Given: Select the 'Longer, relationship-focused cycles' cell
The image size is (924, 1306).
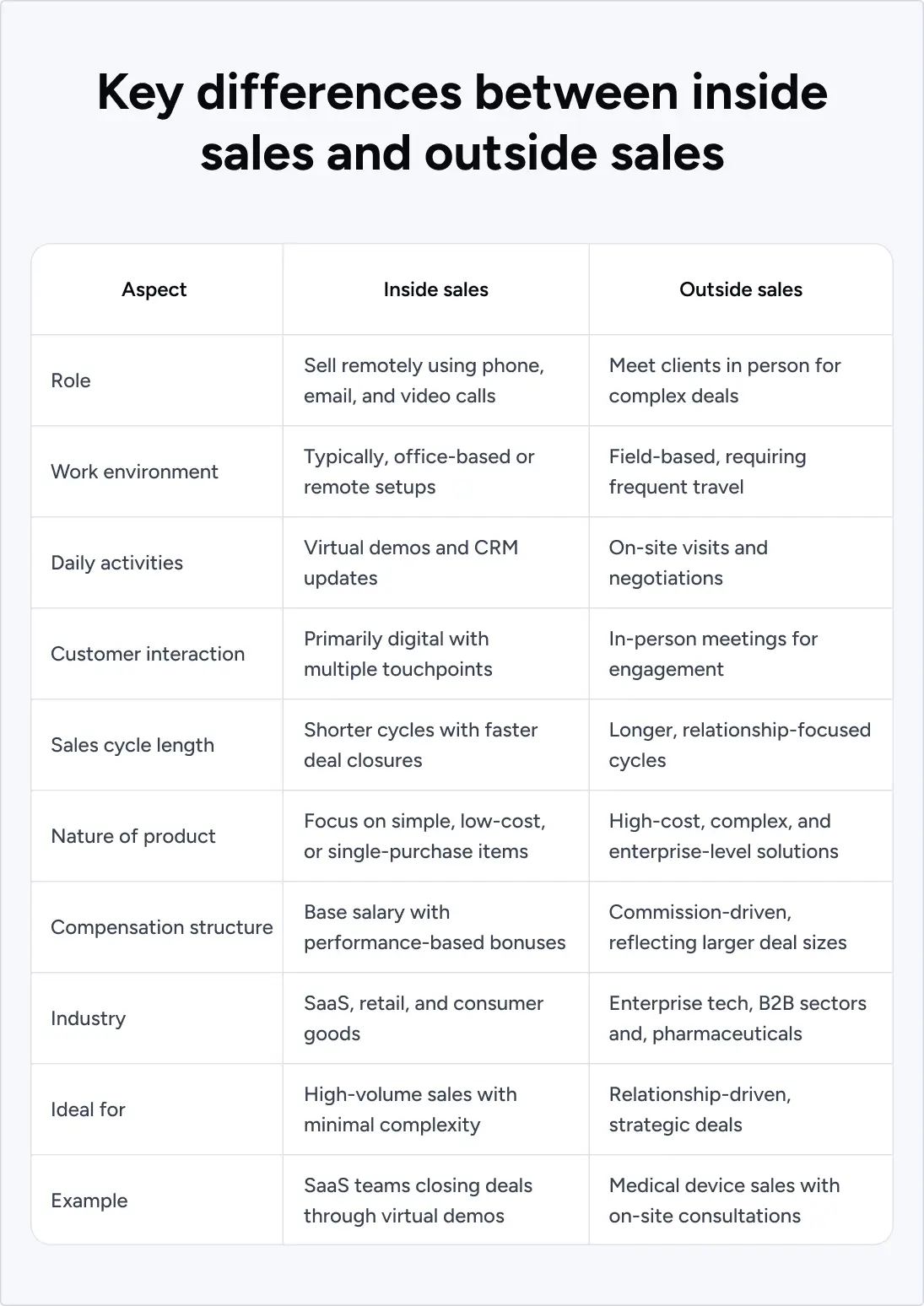Looking at the screenshot, I should point(739,745).
